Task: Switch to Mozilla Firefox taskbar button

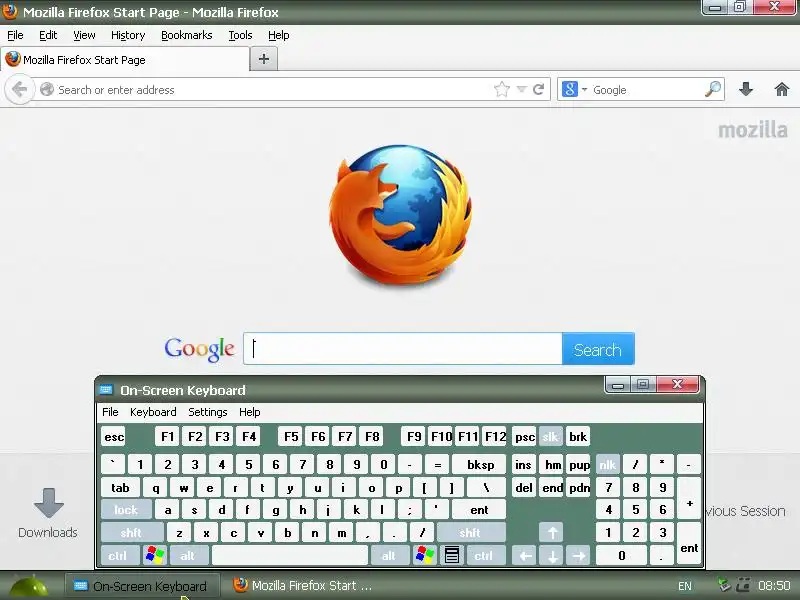Action: pos(302,586)
